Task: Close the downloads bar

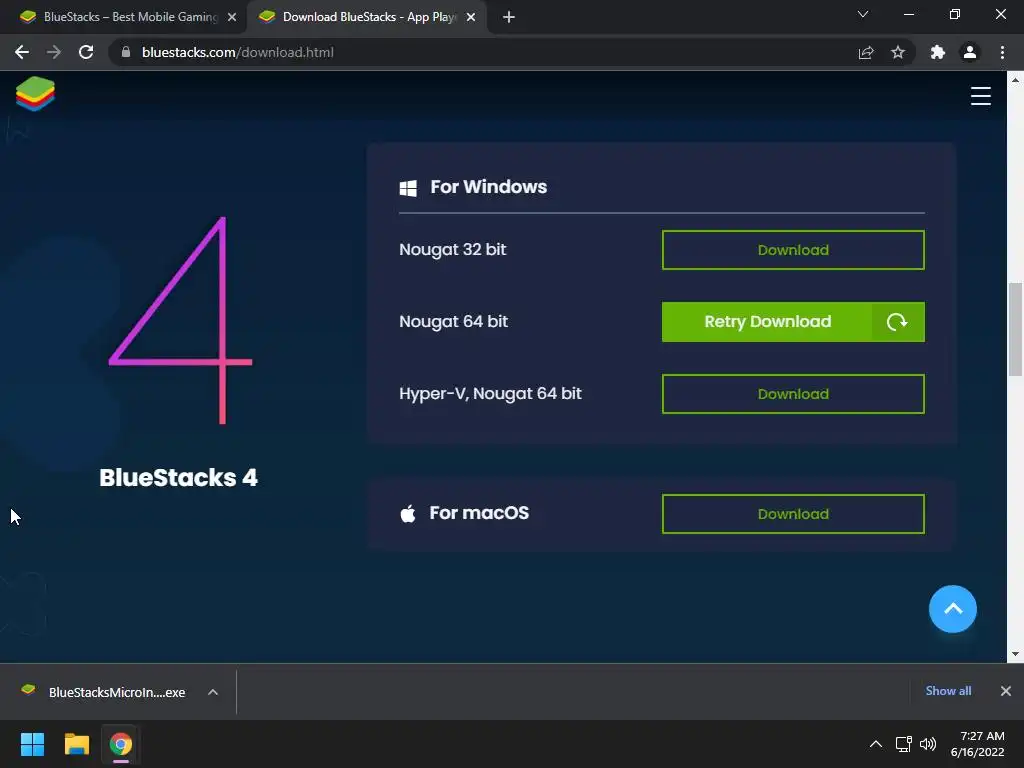Action: (1006, 691)
